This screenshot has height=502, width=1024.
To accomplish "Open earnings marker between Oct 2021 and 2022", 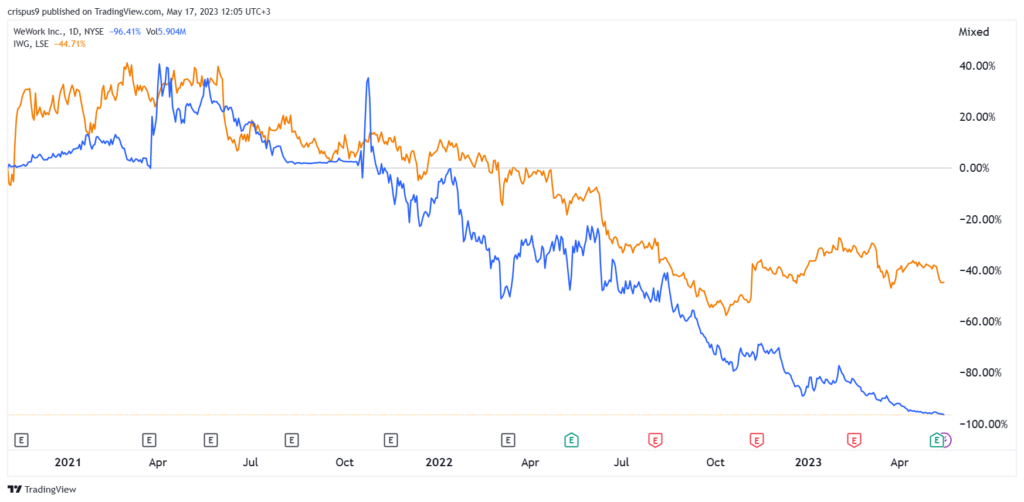I will pos(391,439).
